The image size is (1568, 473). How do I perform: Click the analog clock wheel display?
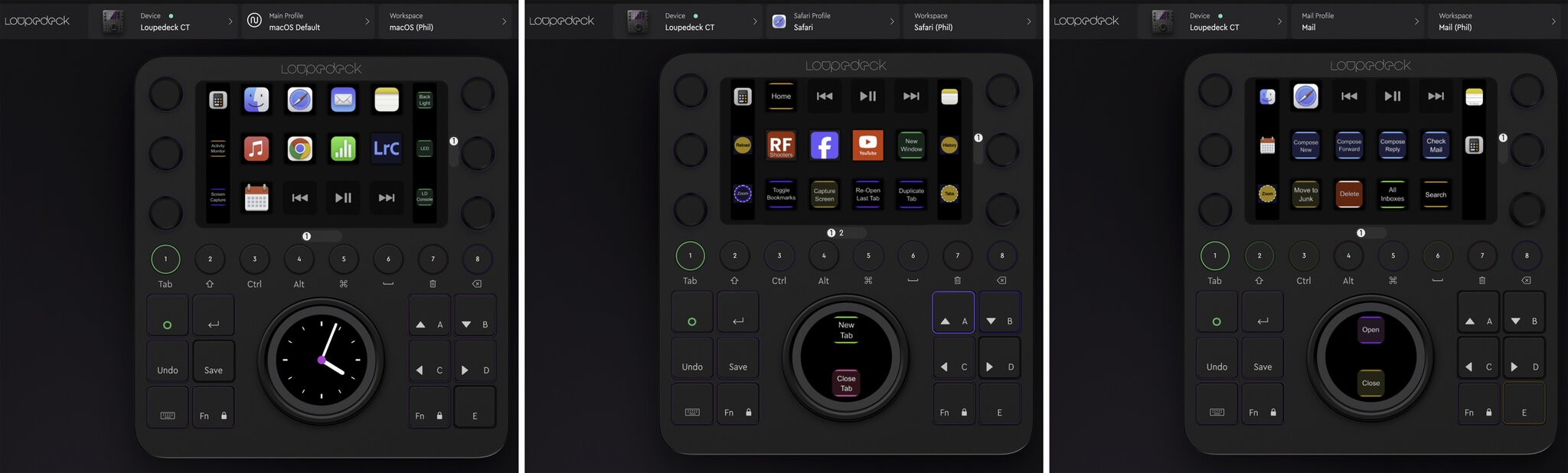pyautogui.click(x=322, y=359)
